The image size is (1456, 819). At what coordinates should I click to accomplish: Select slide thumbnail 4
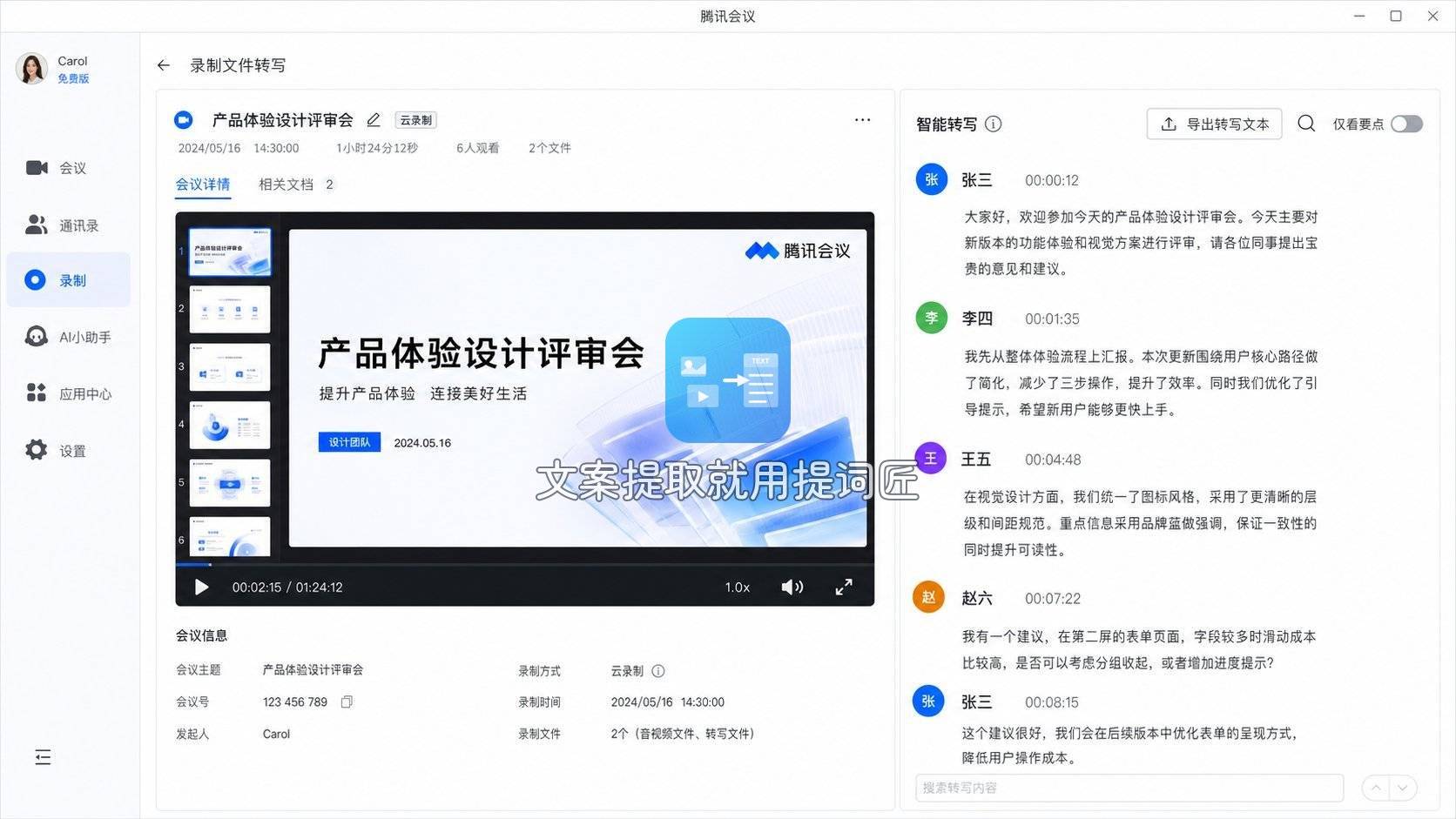tap(230, 425)
